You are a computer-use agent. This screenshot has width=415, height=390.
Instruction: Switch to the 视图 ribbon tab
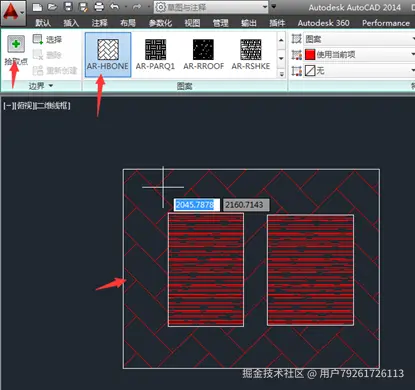pyautogui.click(x=192, y=23)
